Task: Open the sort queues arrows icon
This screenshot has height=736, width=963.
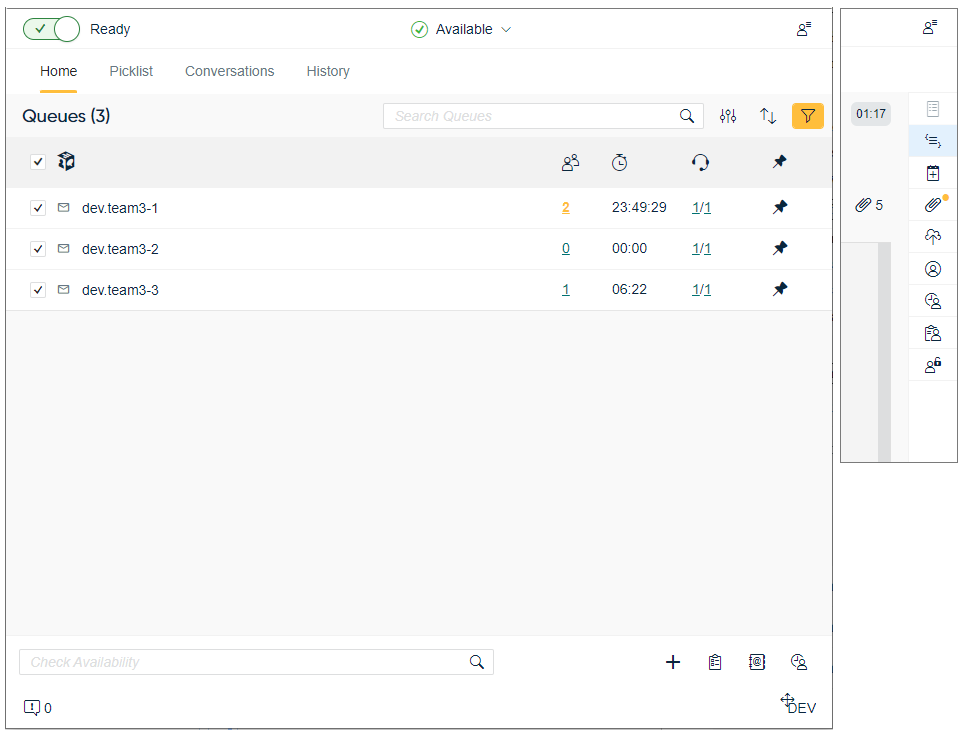Action: click(768, 116)
